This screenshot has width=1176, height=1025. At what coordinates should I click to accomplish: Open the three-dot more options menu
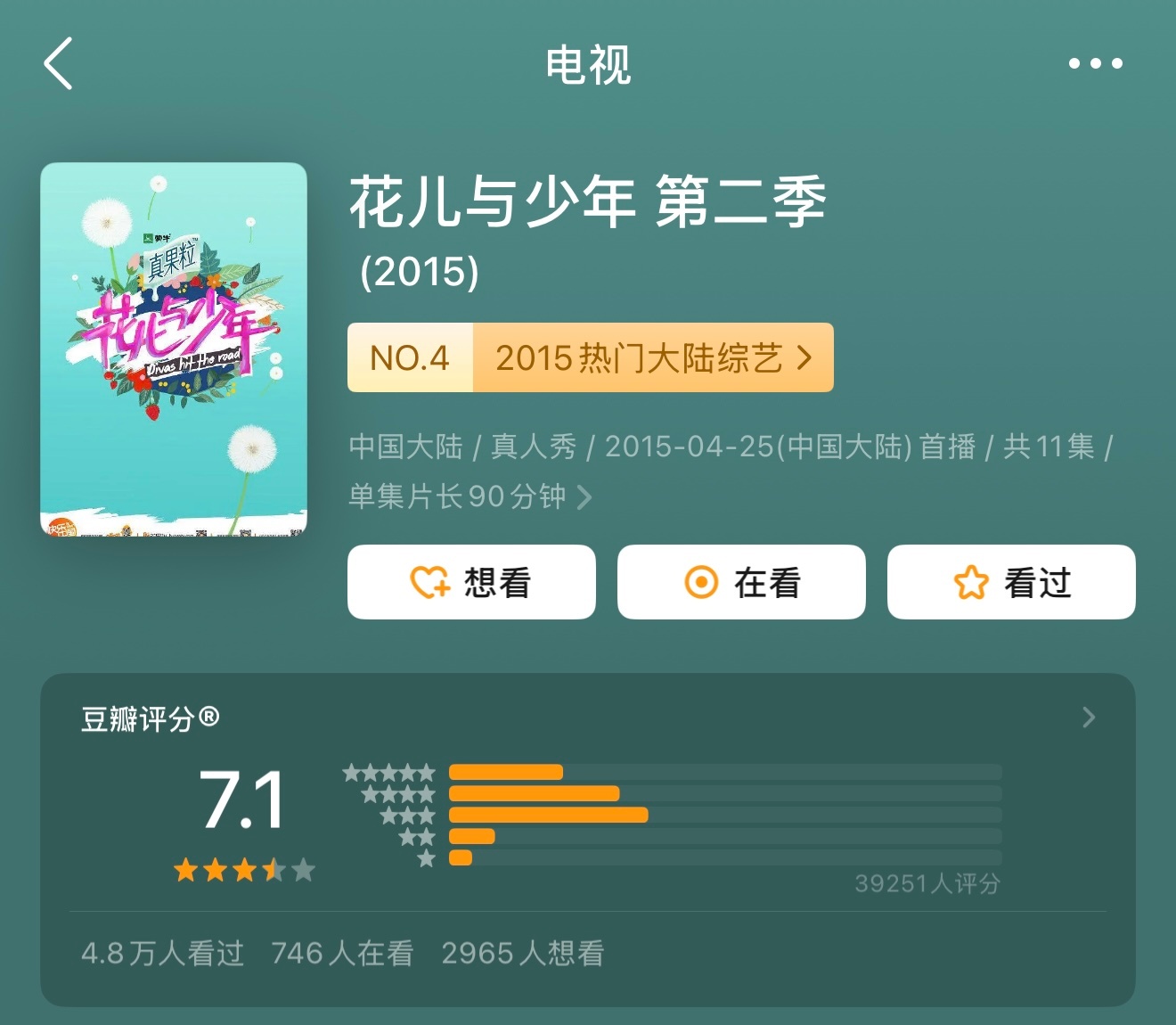click(1095, 63)
